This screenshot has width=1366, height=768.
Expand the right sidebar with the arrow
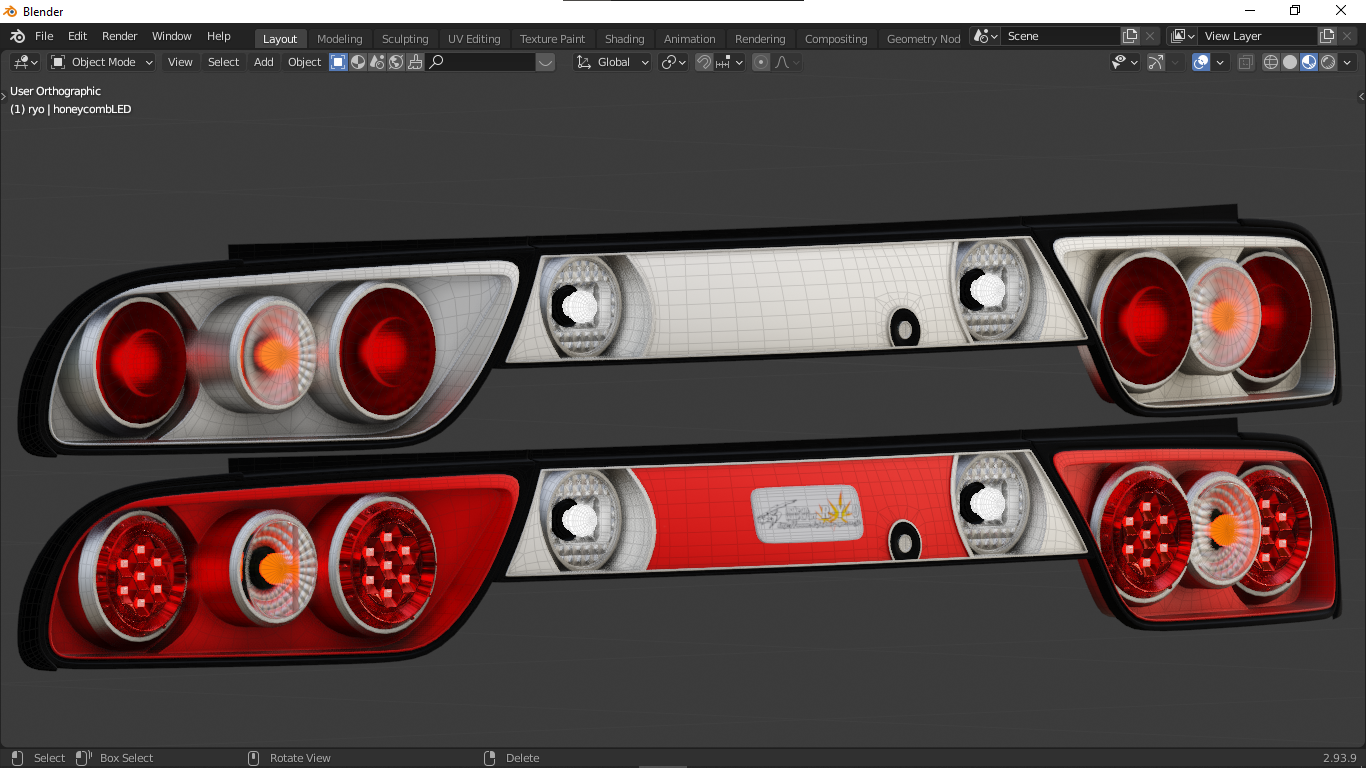click(x=1361, y=96)
